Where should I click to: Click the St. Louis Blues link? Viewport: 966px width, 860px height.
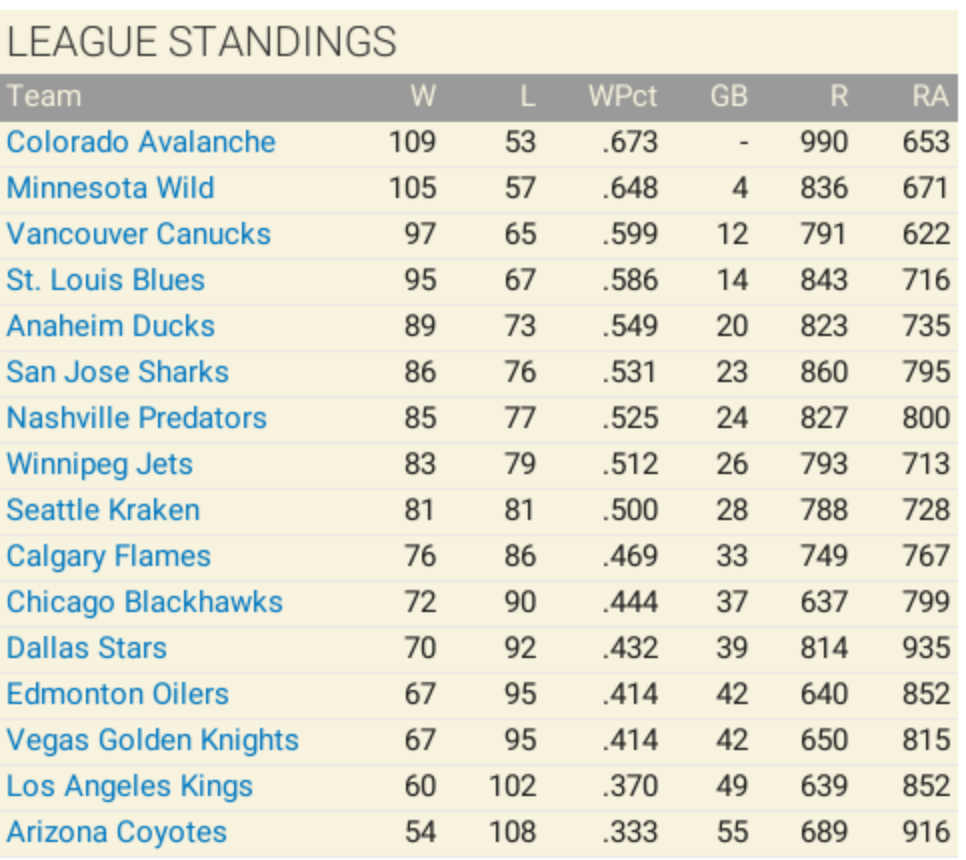click(x=105, y=280)
